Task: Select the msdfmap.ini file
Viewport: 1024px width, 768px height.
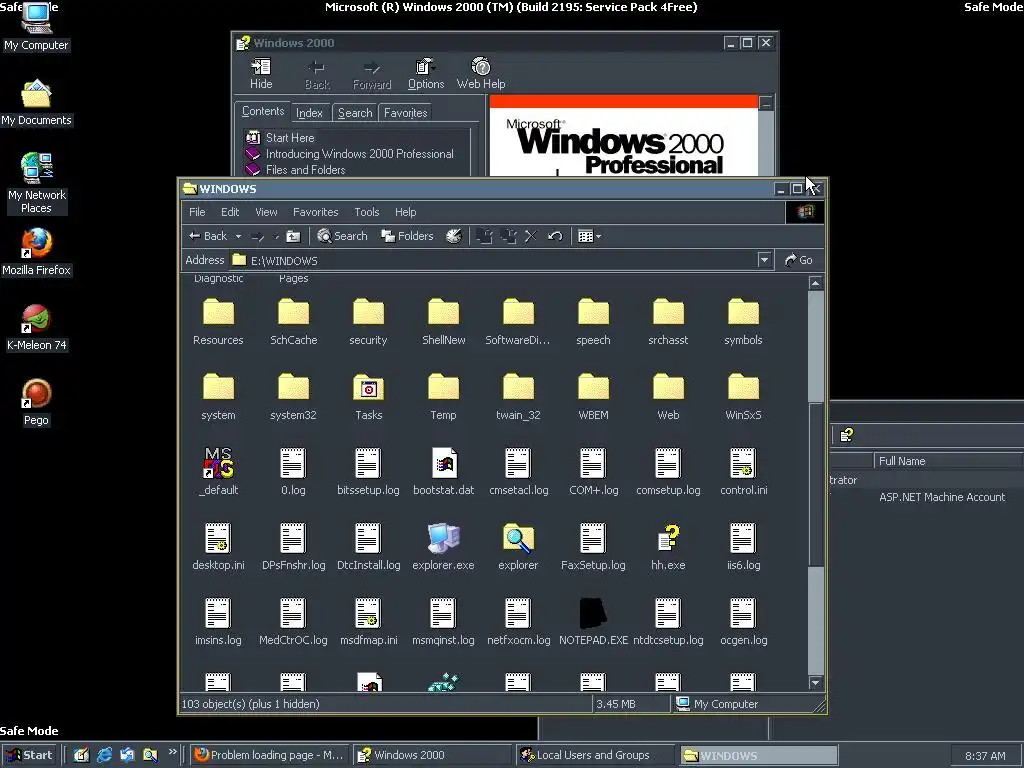Action: (x=368, y=622)
